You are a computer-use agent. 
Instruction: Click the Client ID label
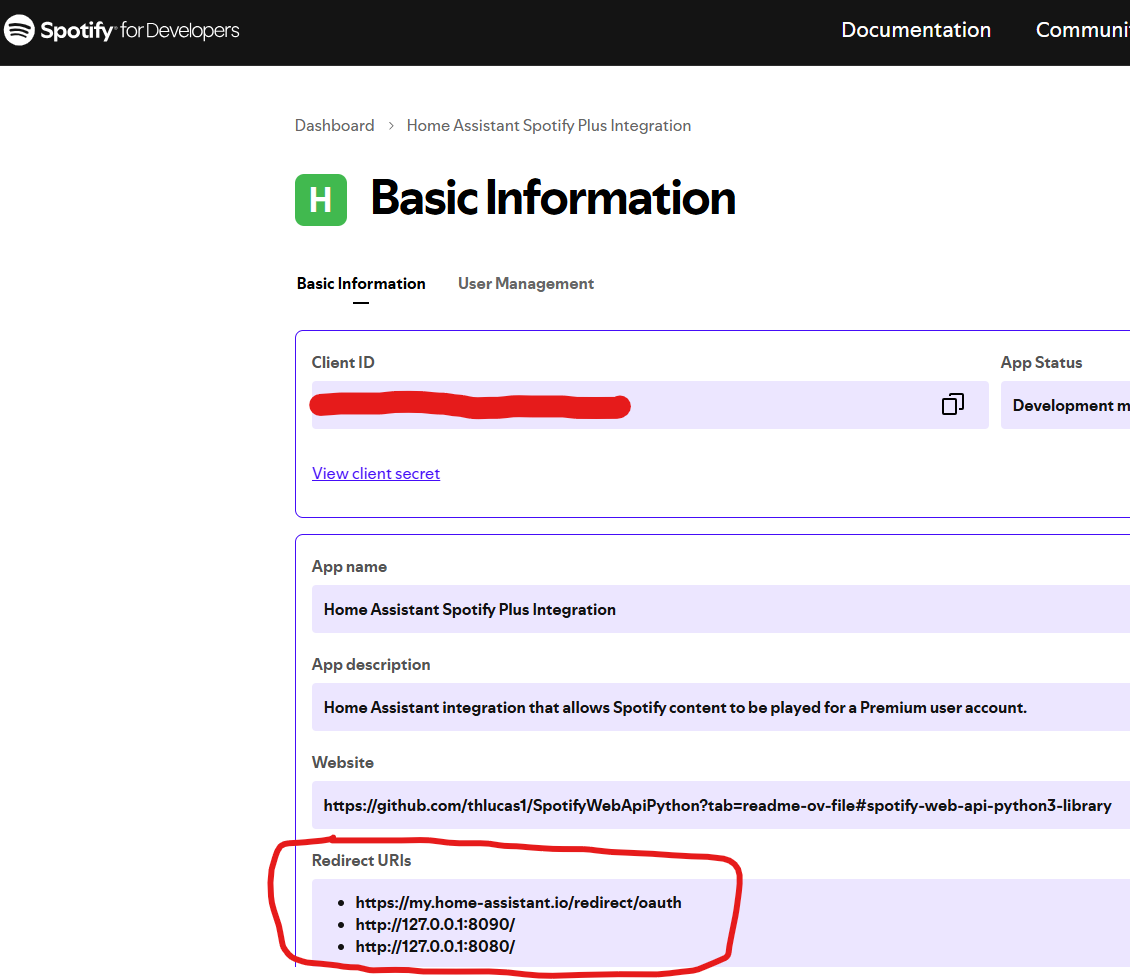click(343, 362)
